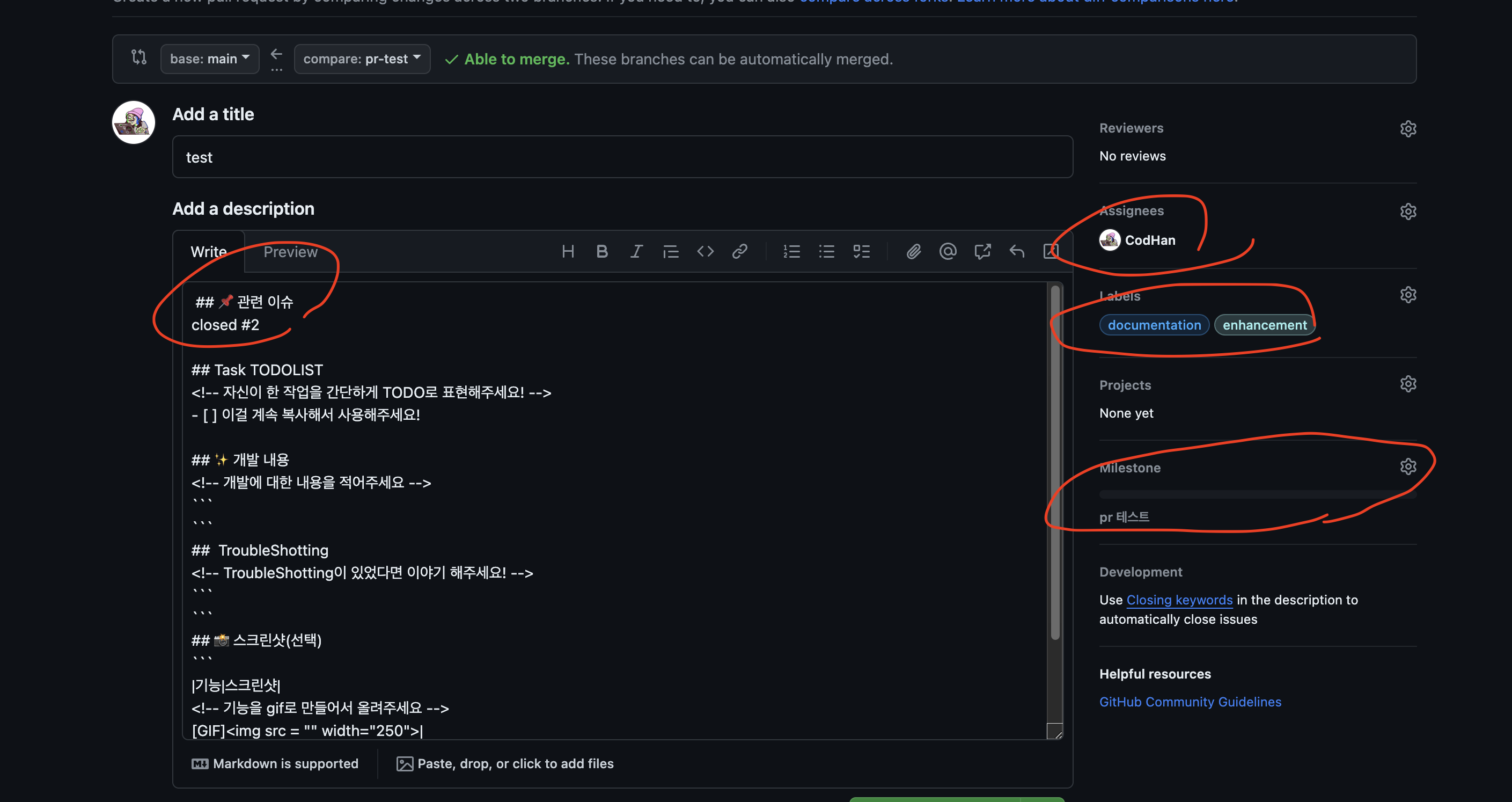
Task: Click the milestone progress bar
Action: click(1257, 494)
